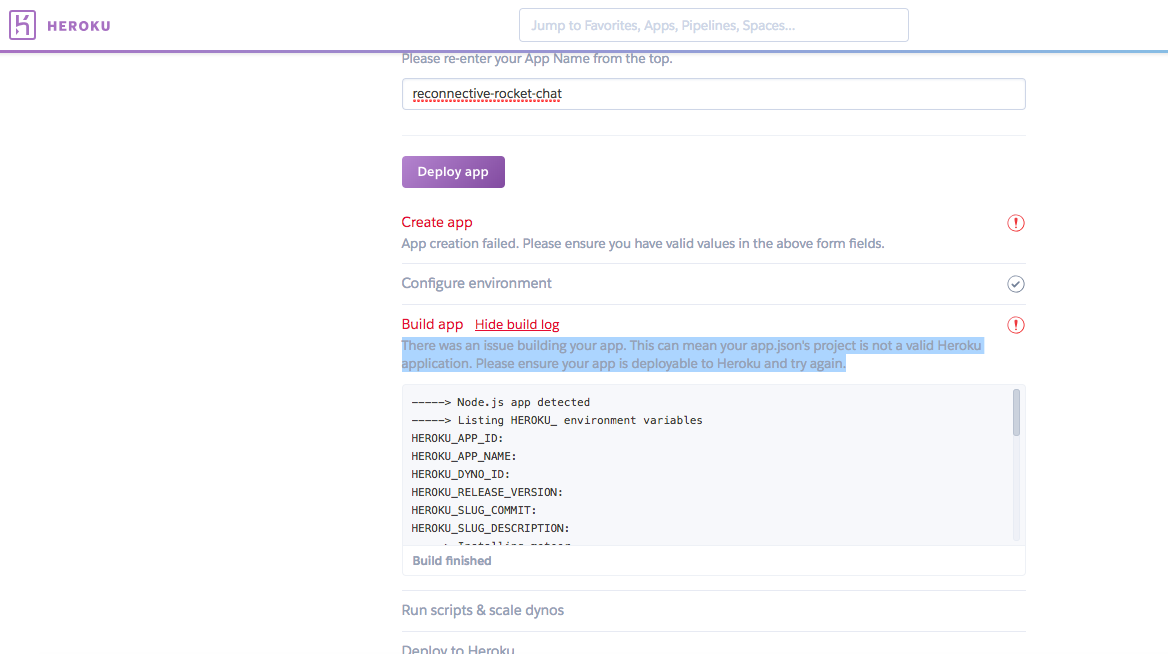Hide the build log
Viewport: 1168px width, 654px height.
516,324
